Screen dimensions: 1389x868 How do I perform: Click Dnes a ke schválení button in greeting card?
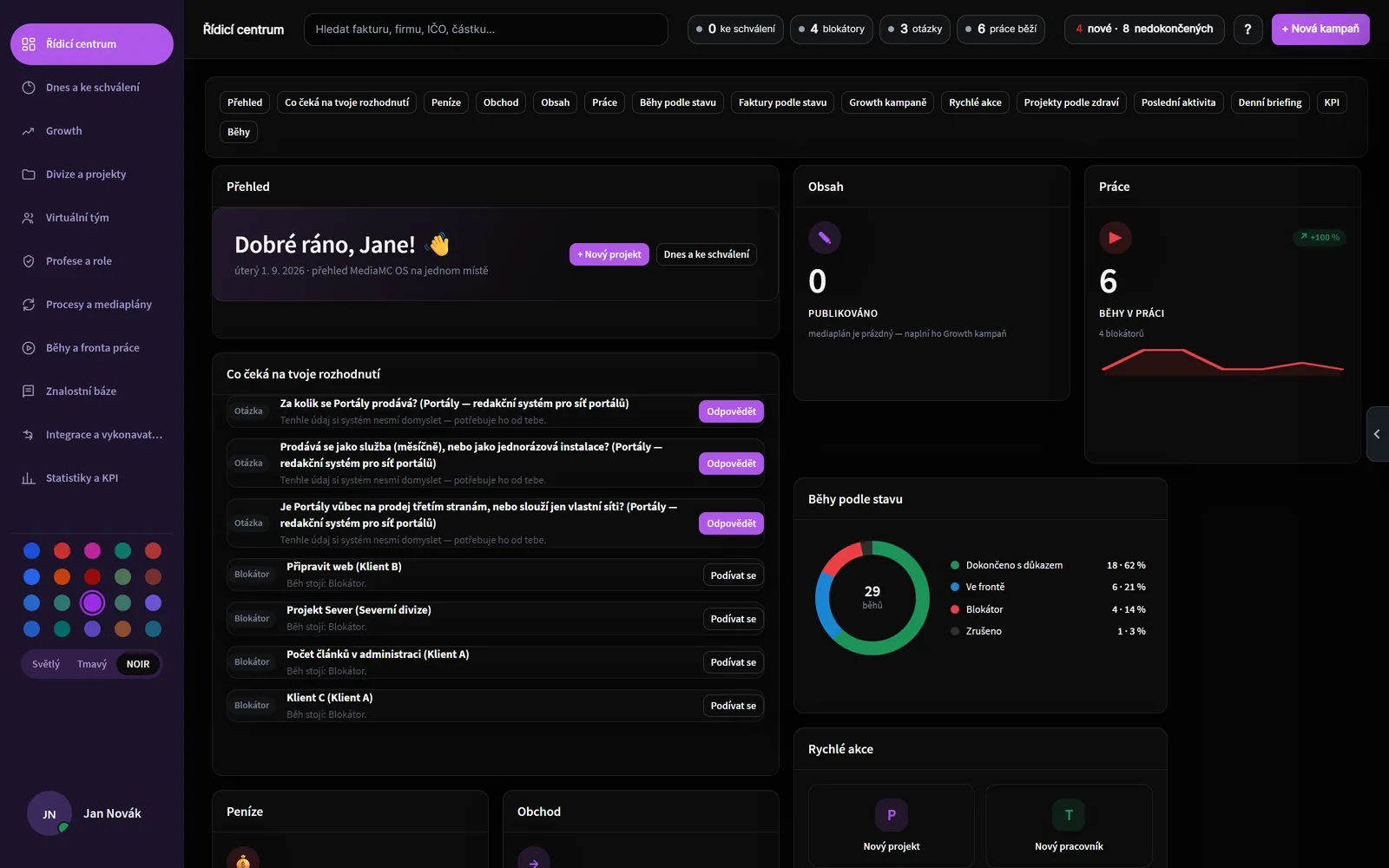click(x=707, y=254)
